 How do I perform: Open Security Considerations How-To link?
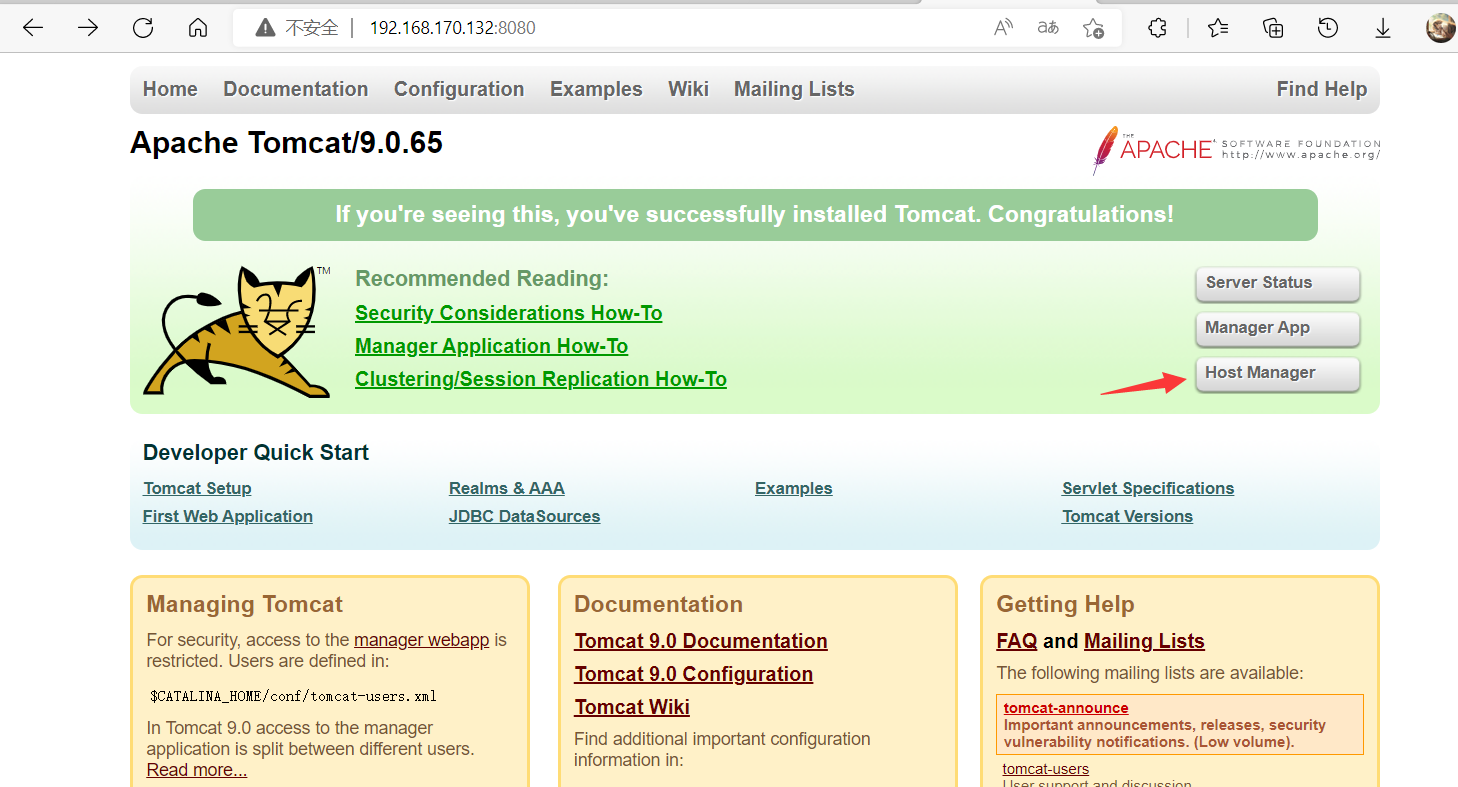(508, 313)
